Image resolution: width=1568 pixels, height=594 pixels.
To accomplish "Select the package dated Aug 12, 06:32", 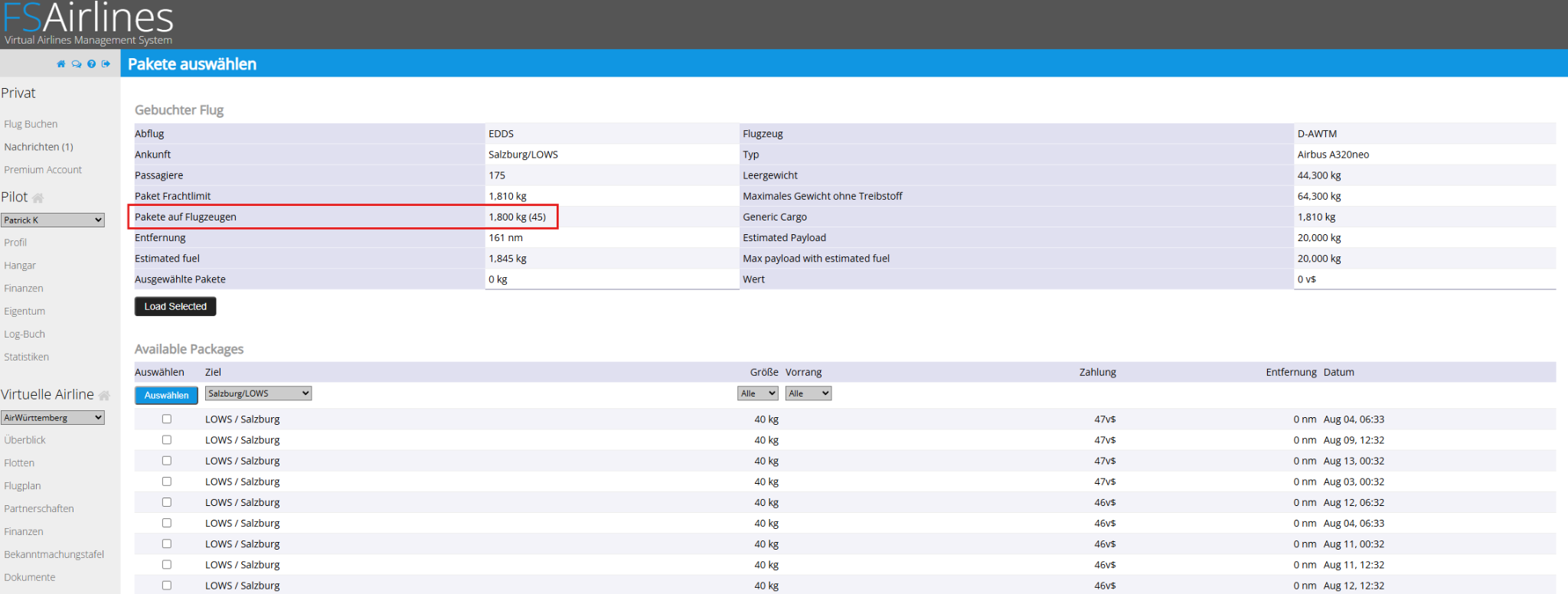I will tap(167, 502).
